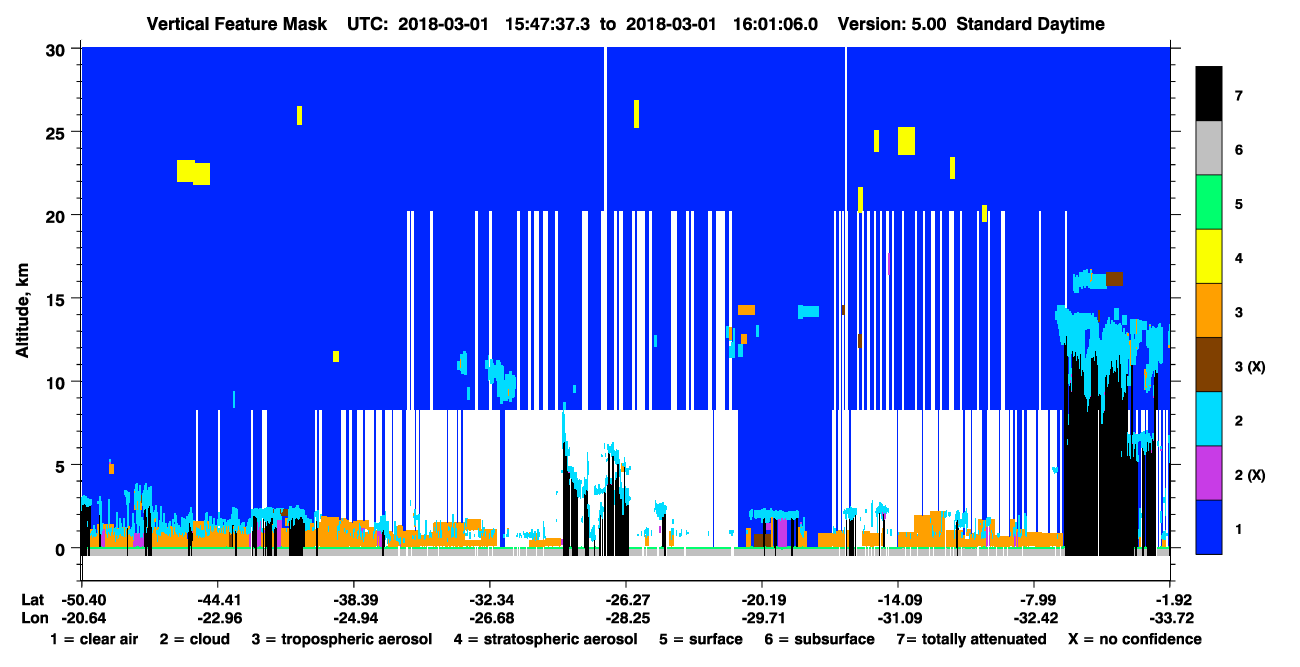The width and height of the screenshot is (1300, 667).
Task: Click the y-axis tick label 15
Action: [x=58, y=299]
